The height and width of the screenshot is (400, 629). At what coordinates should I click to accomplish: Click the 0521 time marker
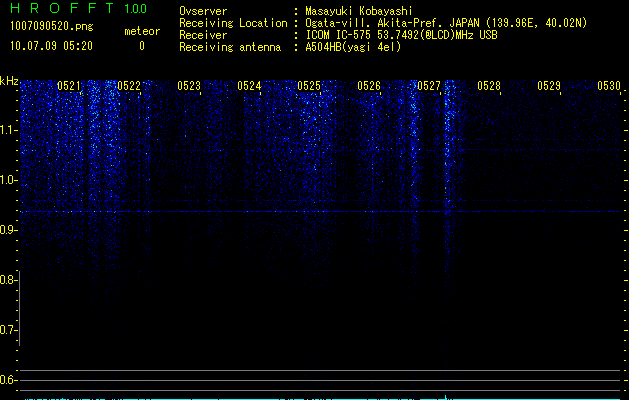click(69, 86)
